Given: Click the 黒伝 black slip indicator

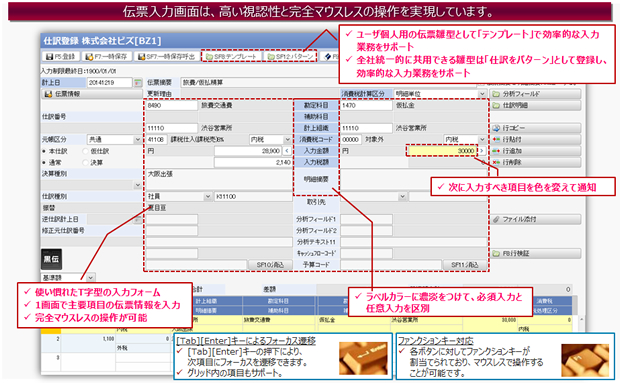Looking at the screenshot, I should pyautogui.click(x=51, y=259).
